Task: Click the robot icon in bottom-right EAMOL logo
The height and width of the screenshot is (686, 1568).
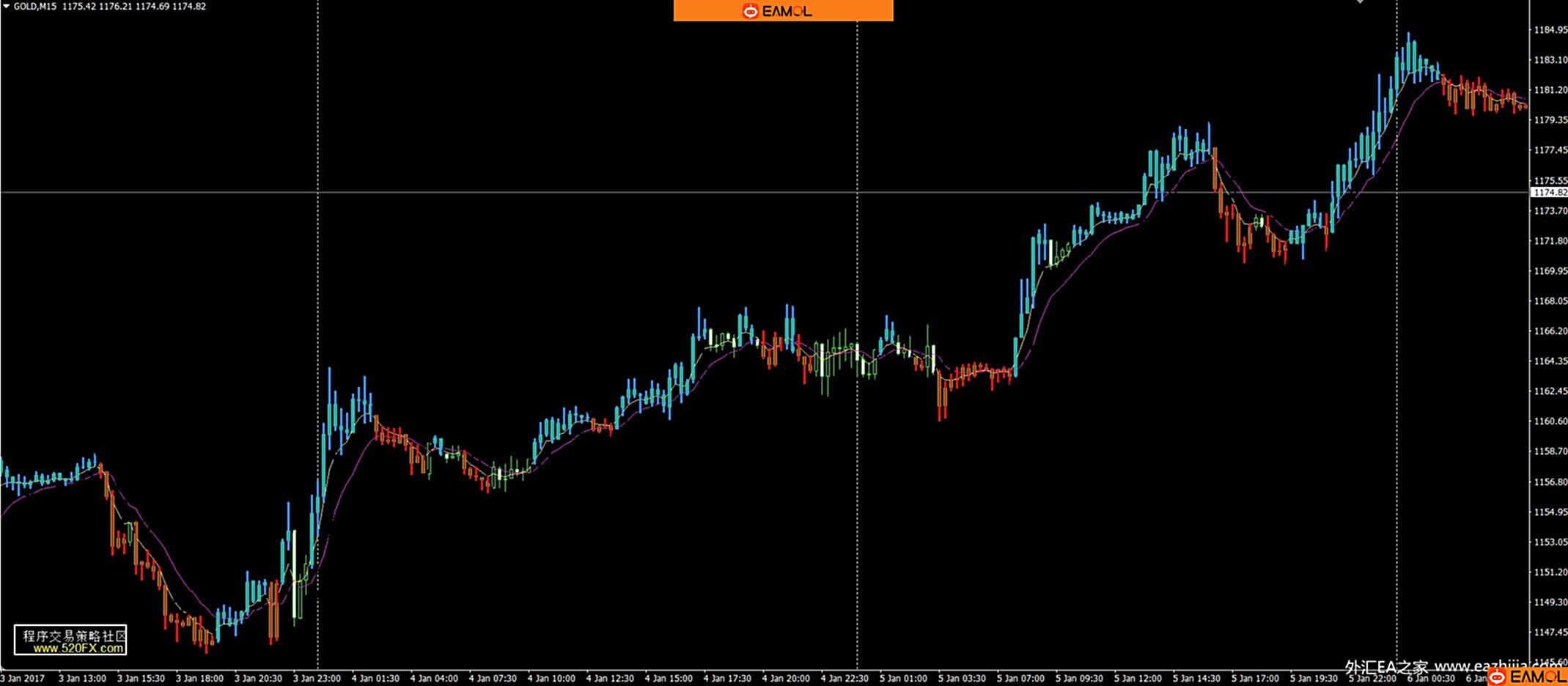Action: coord(1497,677)
